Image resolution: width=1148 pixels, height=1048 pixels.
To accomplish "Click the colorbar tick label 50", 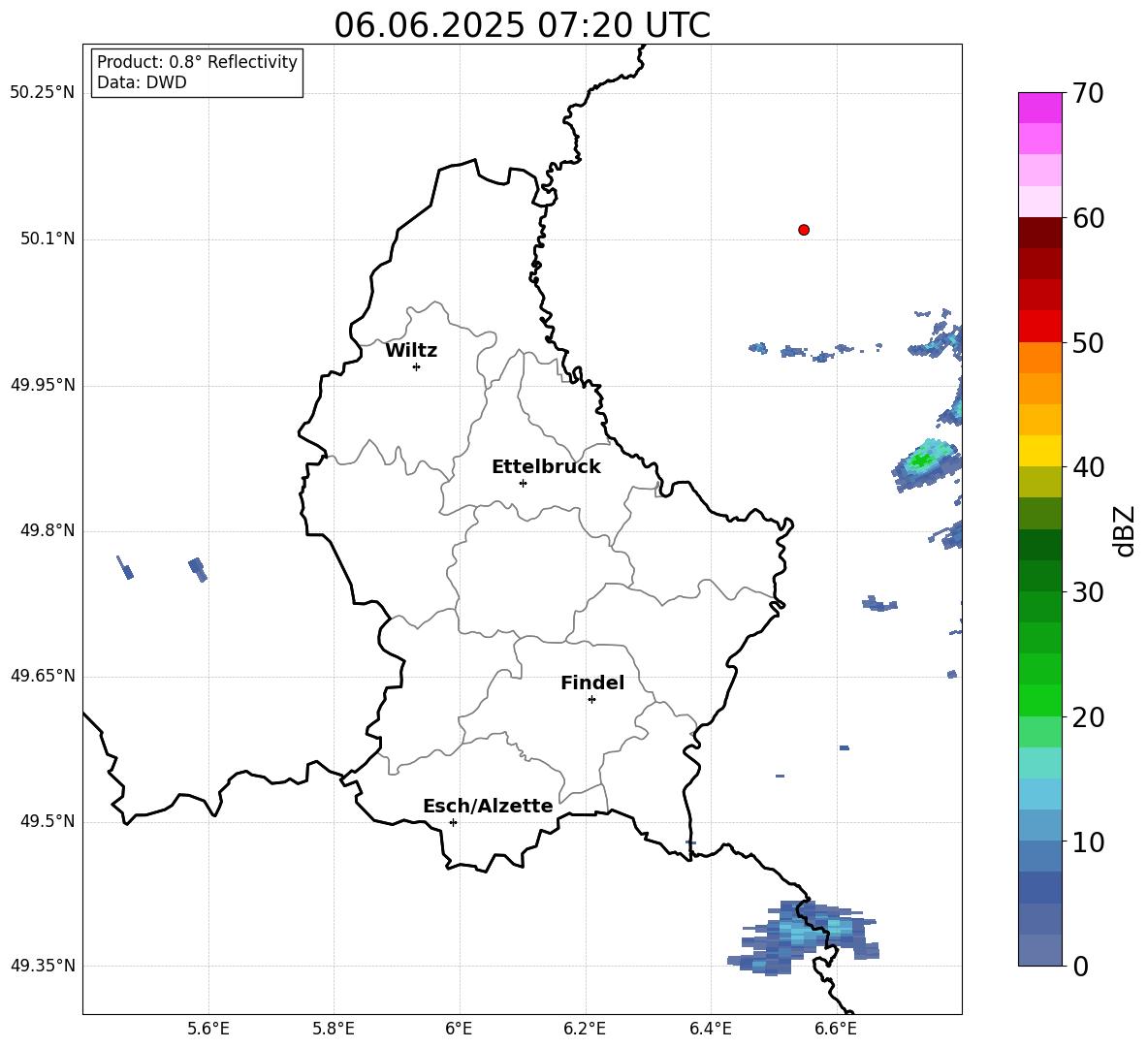I will click(1088, 343).
